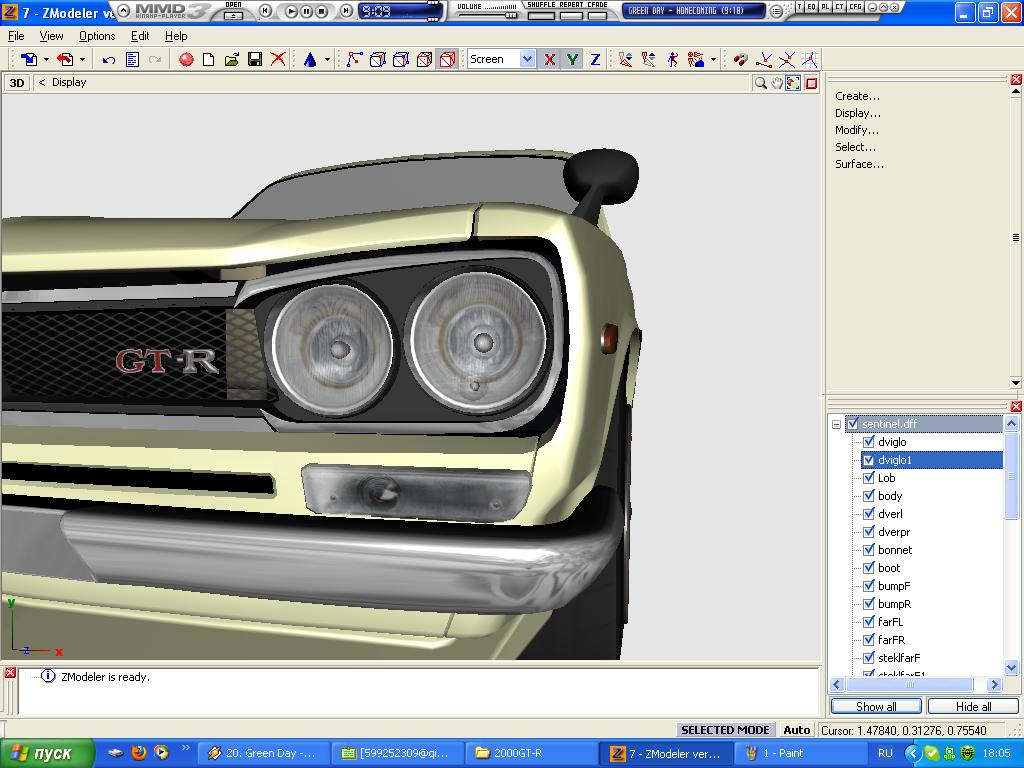Open the Options menu

coord(97,36)
